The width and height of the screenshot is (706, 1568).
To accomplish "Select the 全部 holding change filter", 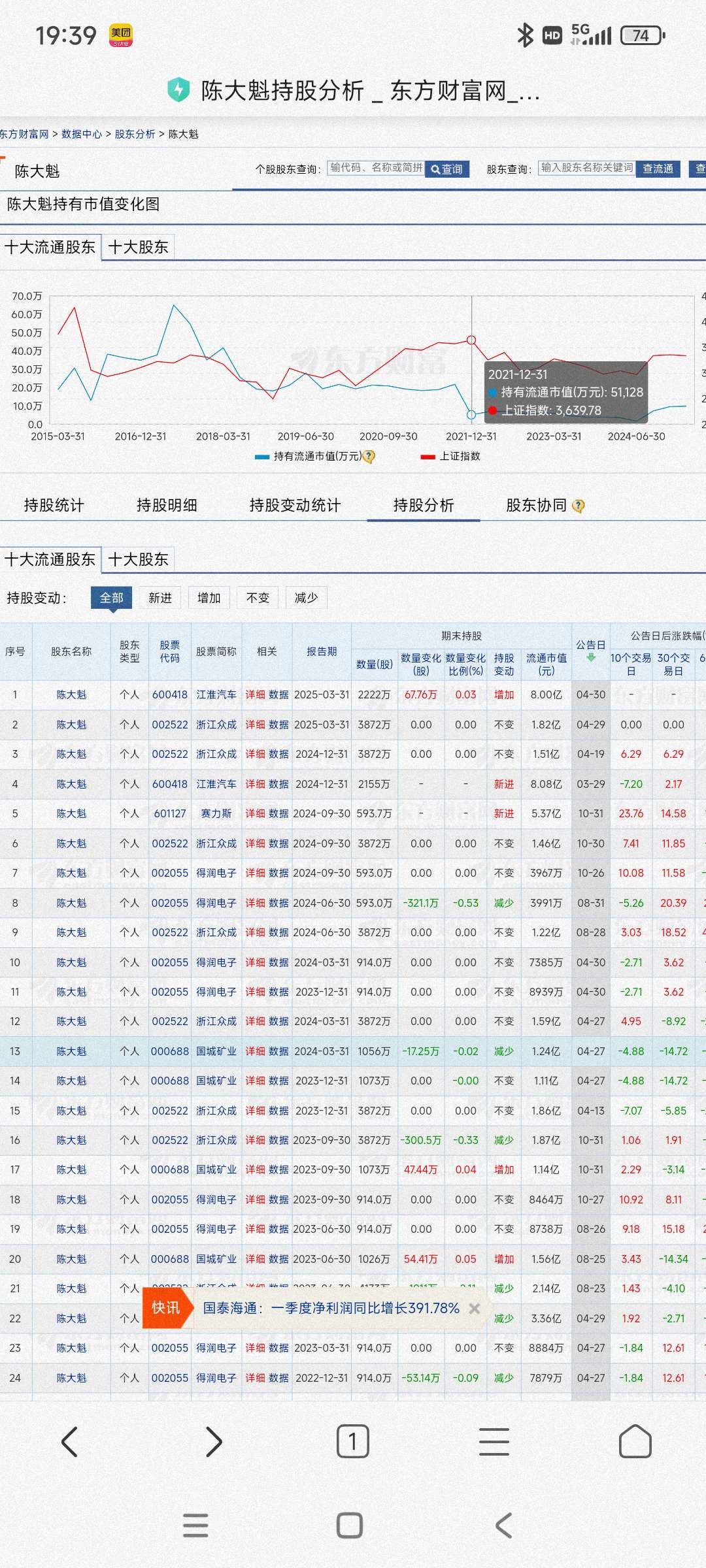I will coord(112,598).
